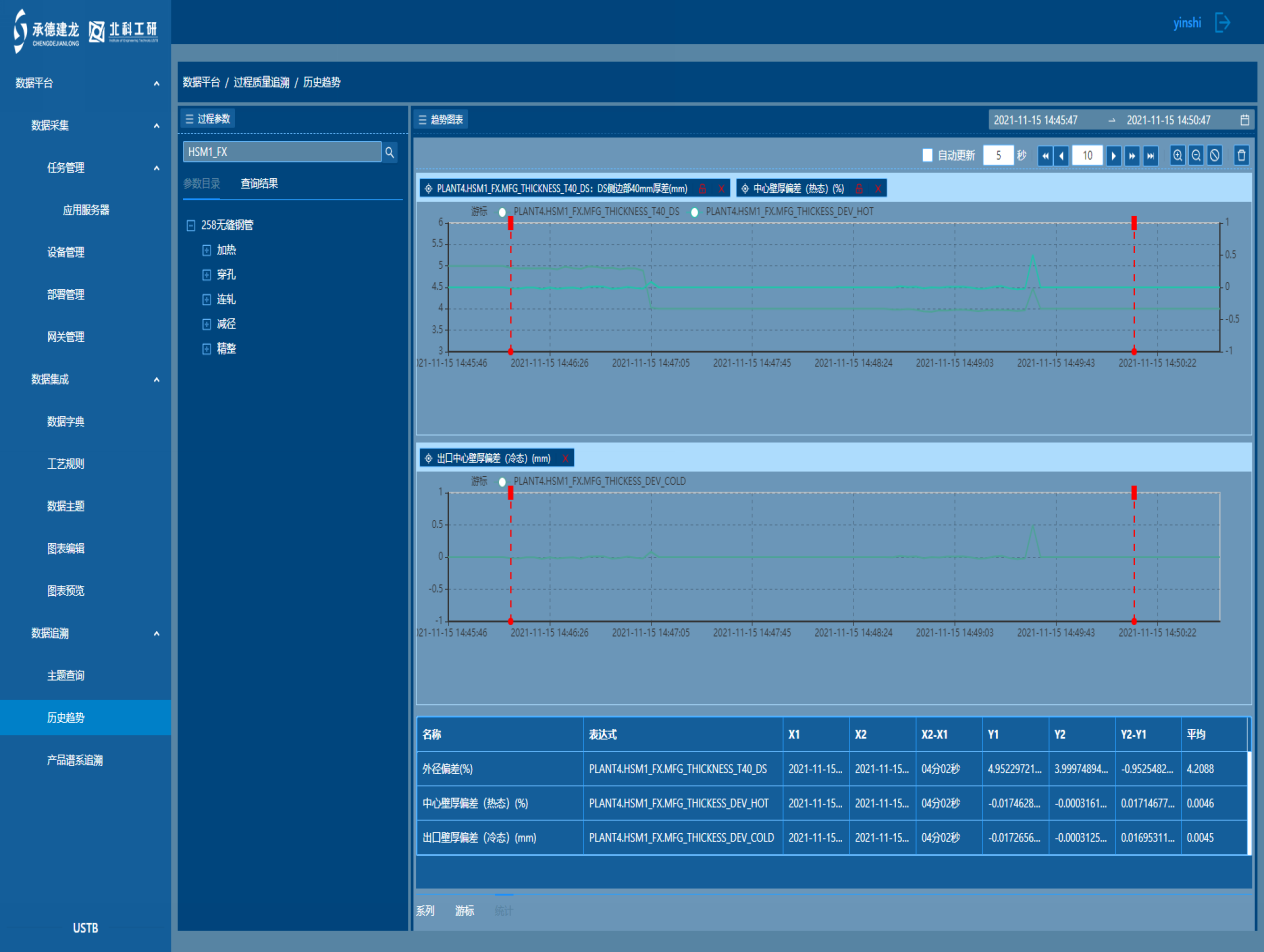Click the trash delete icon in toolbar
Screen dimensions: 1264x952
(x=1241, y=155)
